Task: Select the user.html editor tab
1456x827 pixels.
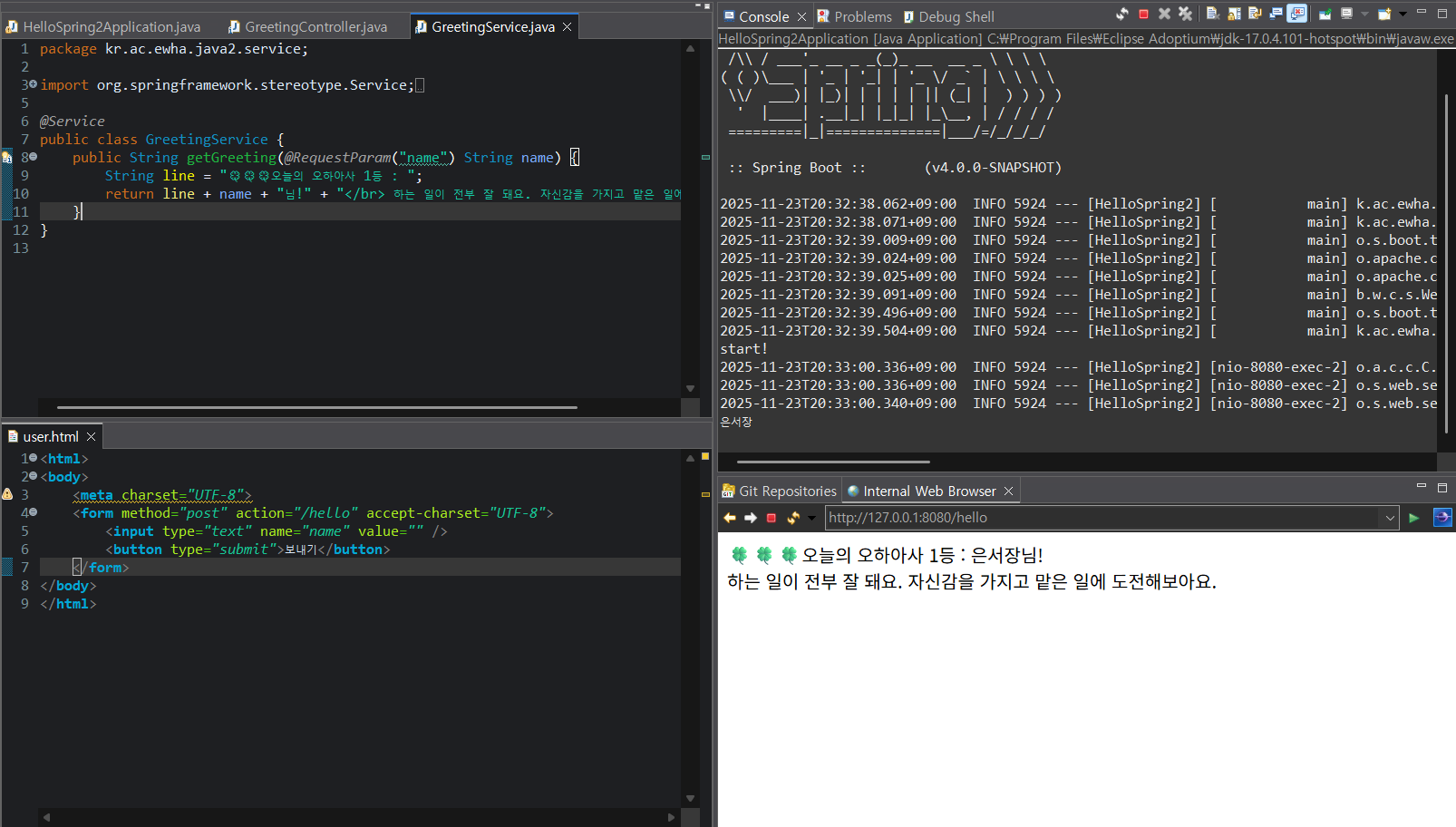Action: [51, 437]
